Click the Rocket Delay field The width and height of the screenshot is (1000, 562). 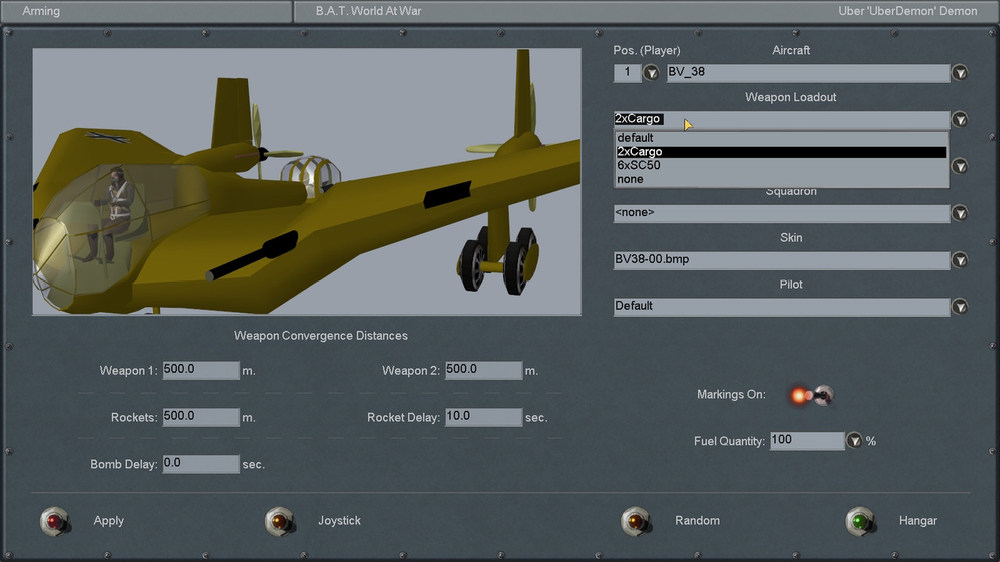(483, 417)
